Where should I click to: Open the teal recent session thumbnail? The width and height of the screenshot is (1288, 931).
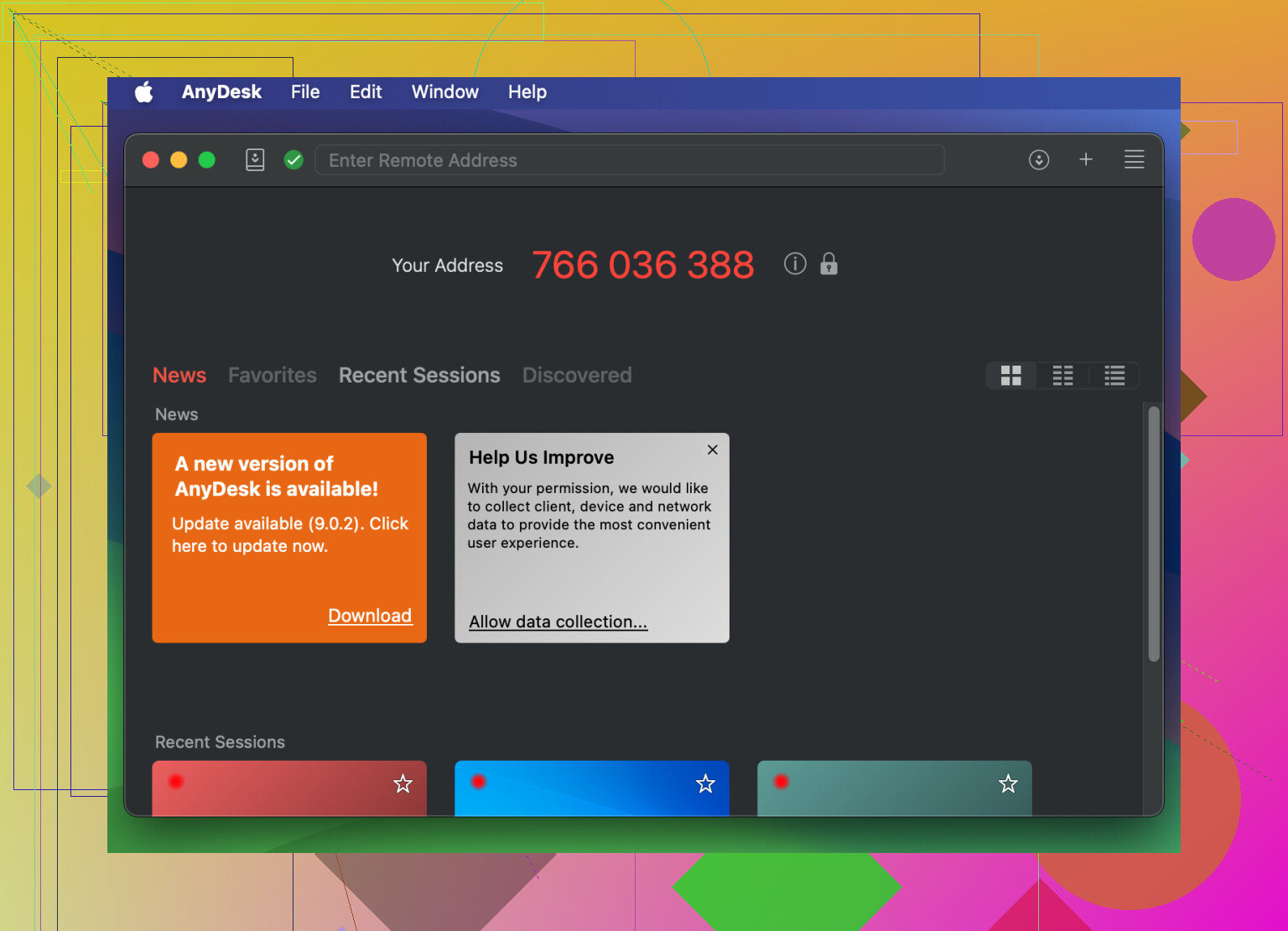[x=895, y=788]
